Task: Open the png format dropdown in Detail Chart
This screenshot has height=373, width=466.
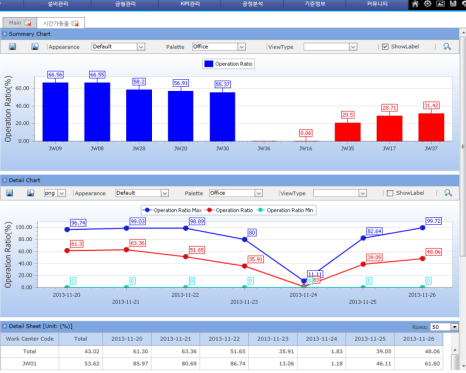Action: [62, 193]
